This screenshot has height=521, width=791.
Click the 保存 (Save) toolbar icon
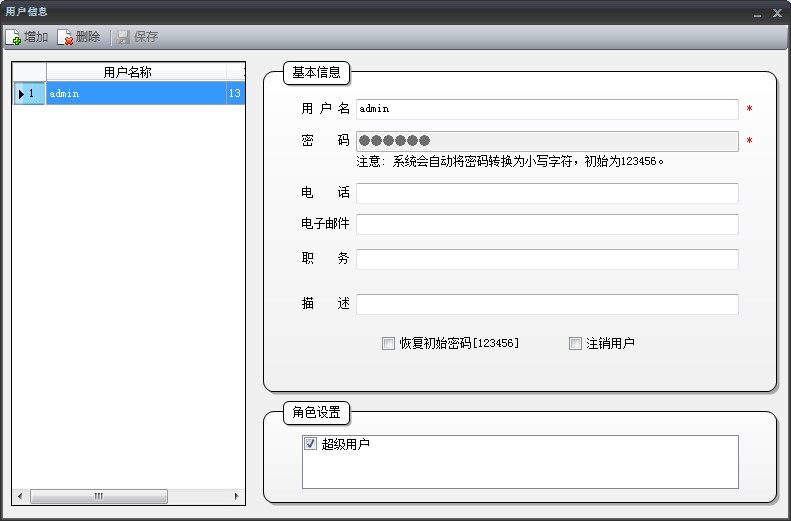[124, 37]
